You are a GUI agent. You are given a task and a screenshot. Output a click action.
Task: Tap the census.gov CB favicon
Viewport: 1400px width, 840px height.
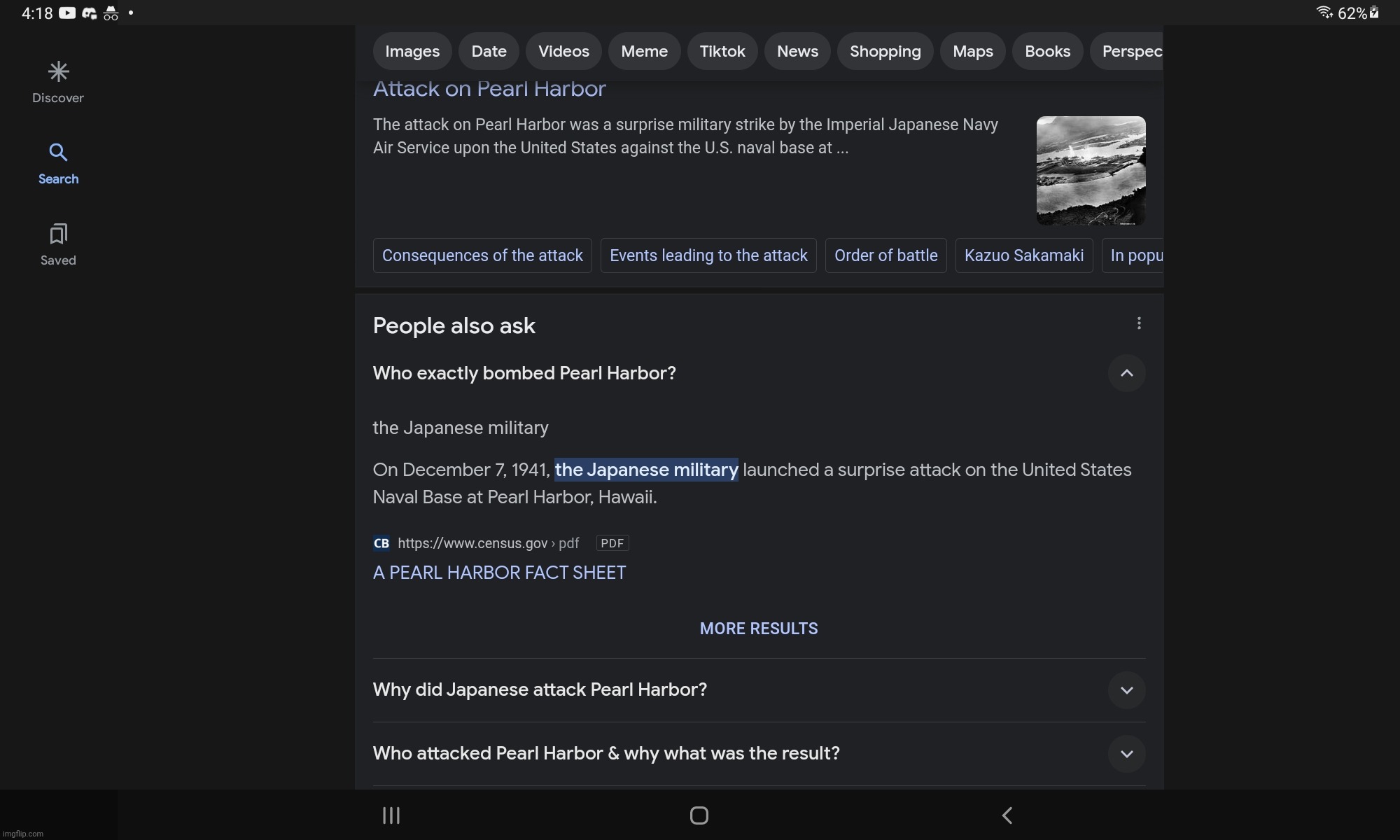pyautogui.click(x=381, y=543)
